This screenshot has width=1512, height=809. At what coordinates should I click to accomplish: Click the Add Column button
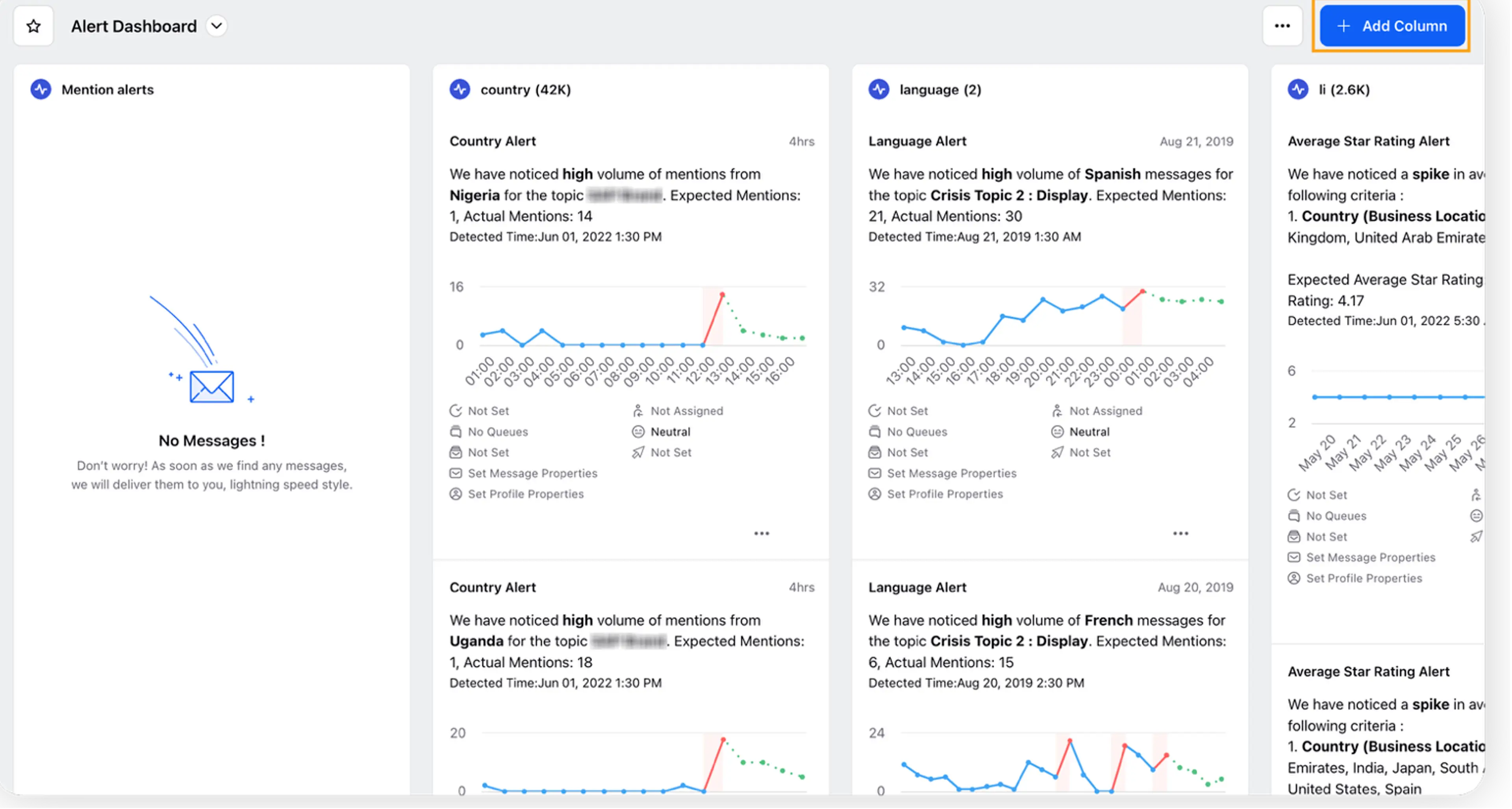pos(1392,26)
